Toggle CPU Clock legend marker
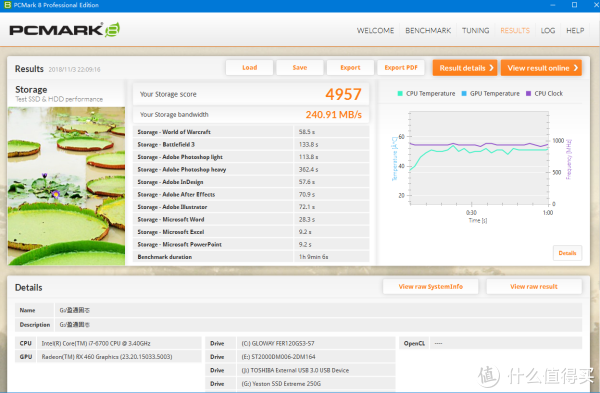 pyautogui.click(x=528, y=93)
